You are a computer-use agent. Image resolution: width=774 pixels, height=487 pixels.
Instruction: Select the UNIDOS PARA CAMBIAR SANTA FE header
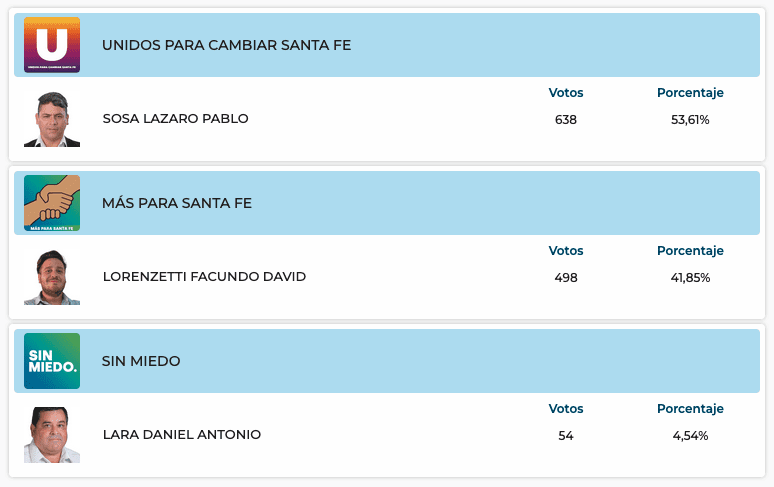(226, 45)
